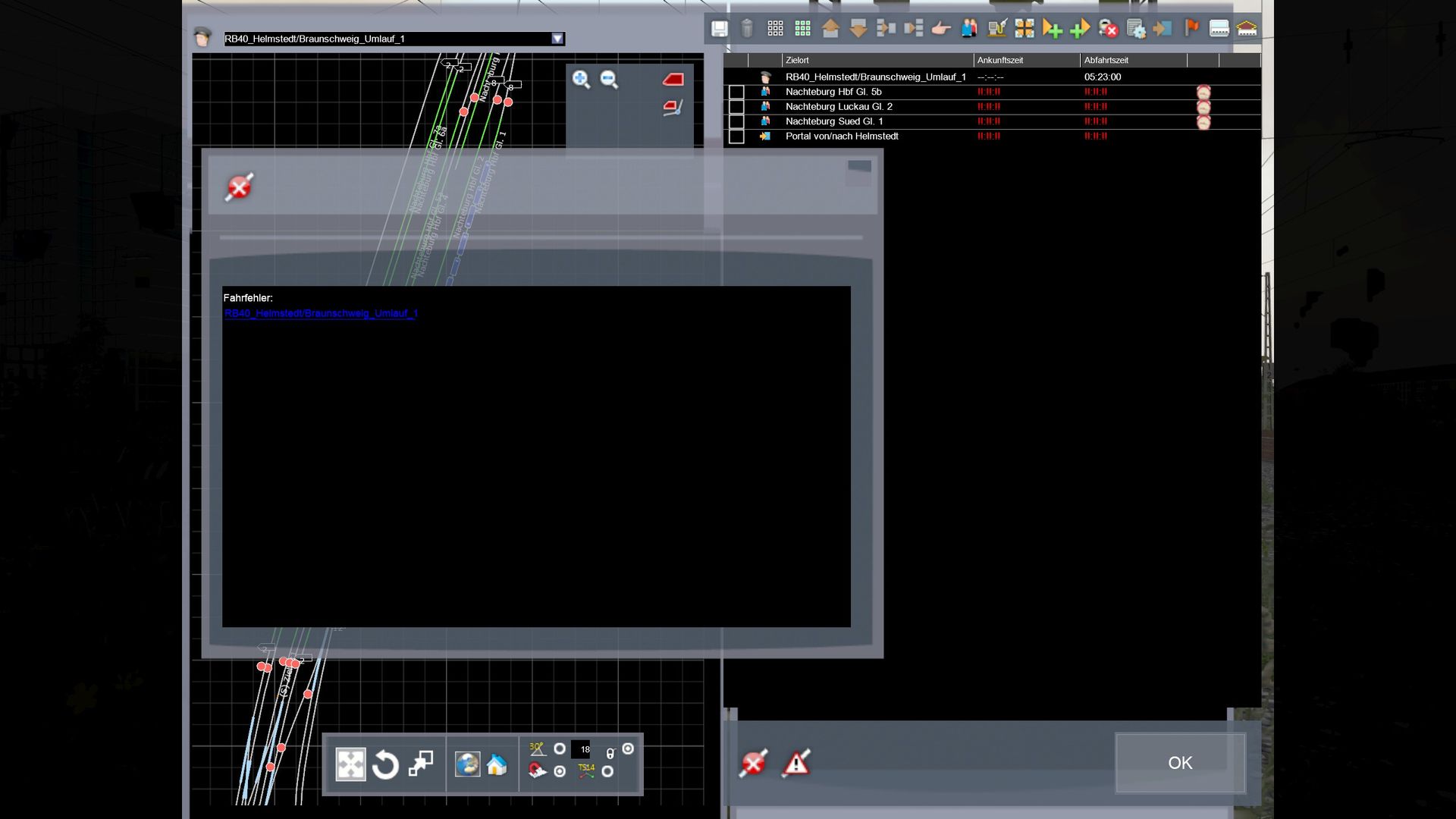The image size is (1456, 819).
Task: Click the fuel pump refuel icon
Action: pyautogui.click(x=997, y=29)
